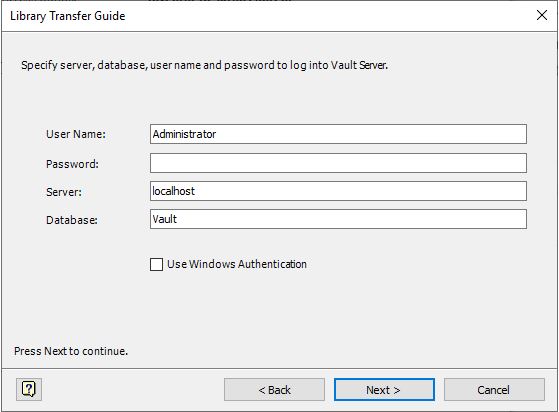Click the 'User Name:' label
The image size is (559, 412).
pyautogui.click(x=76, y=134)
